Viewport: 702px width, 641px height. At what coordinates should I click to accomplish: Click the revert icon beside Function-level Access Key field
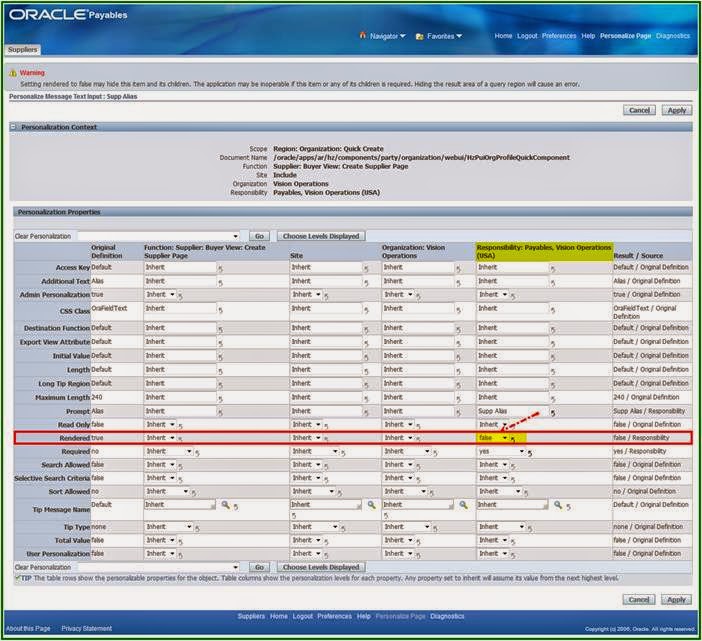220,269
